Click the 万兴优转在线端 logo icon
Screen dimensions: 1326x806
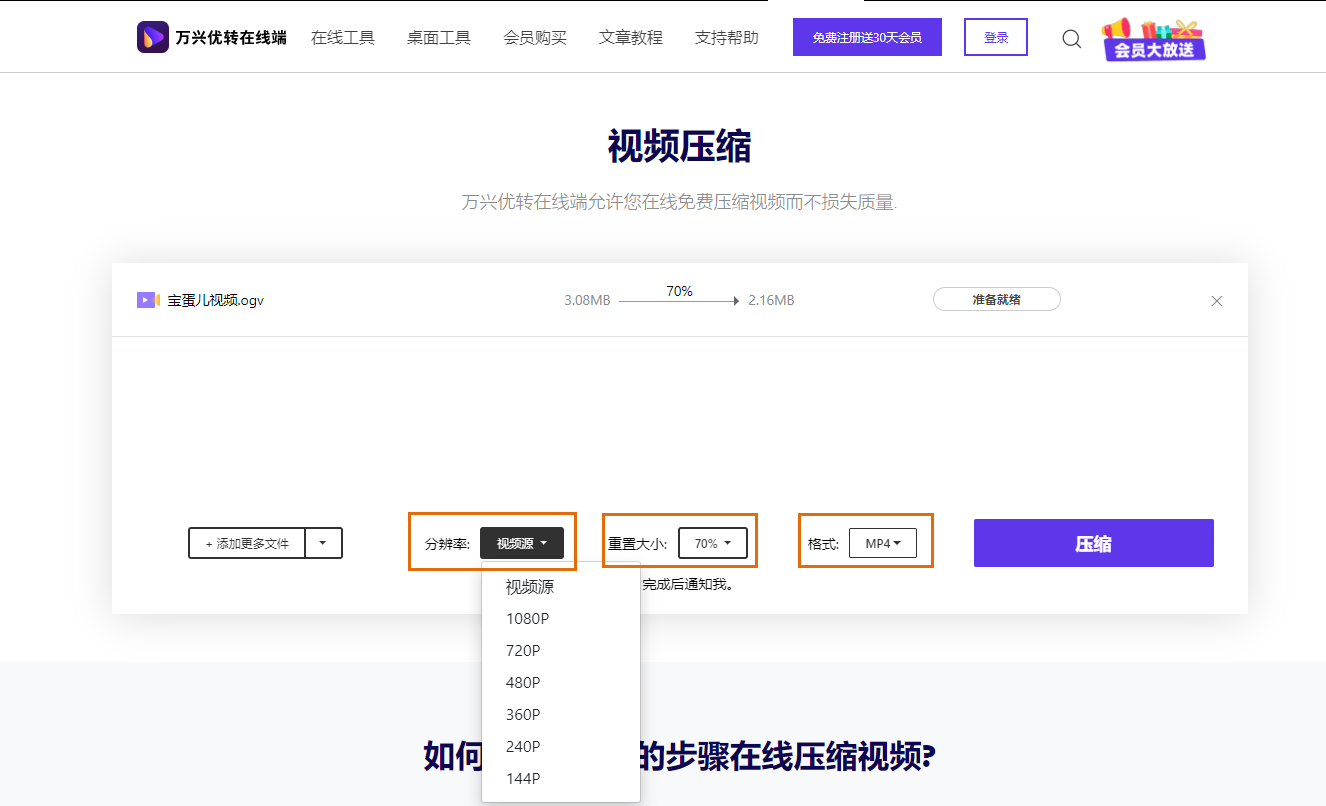pos(152,36)
